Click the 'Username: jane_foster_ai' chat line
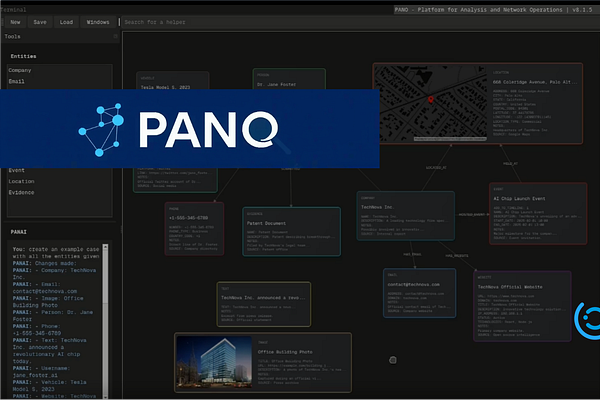Image resolution: width=600 pixels, height=400 pixels. (41, 372)
